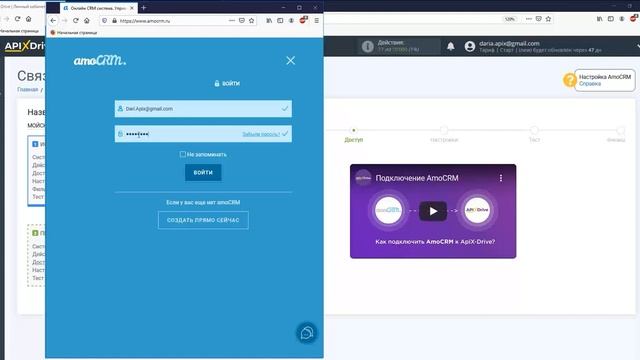The height and width of the screenshot is (360, 640).
Task: Focus the email login field
Action: pos(203,109)
